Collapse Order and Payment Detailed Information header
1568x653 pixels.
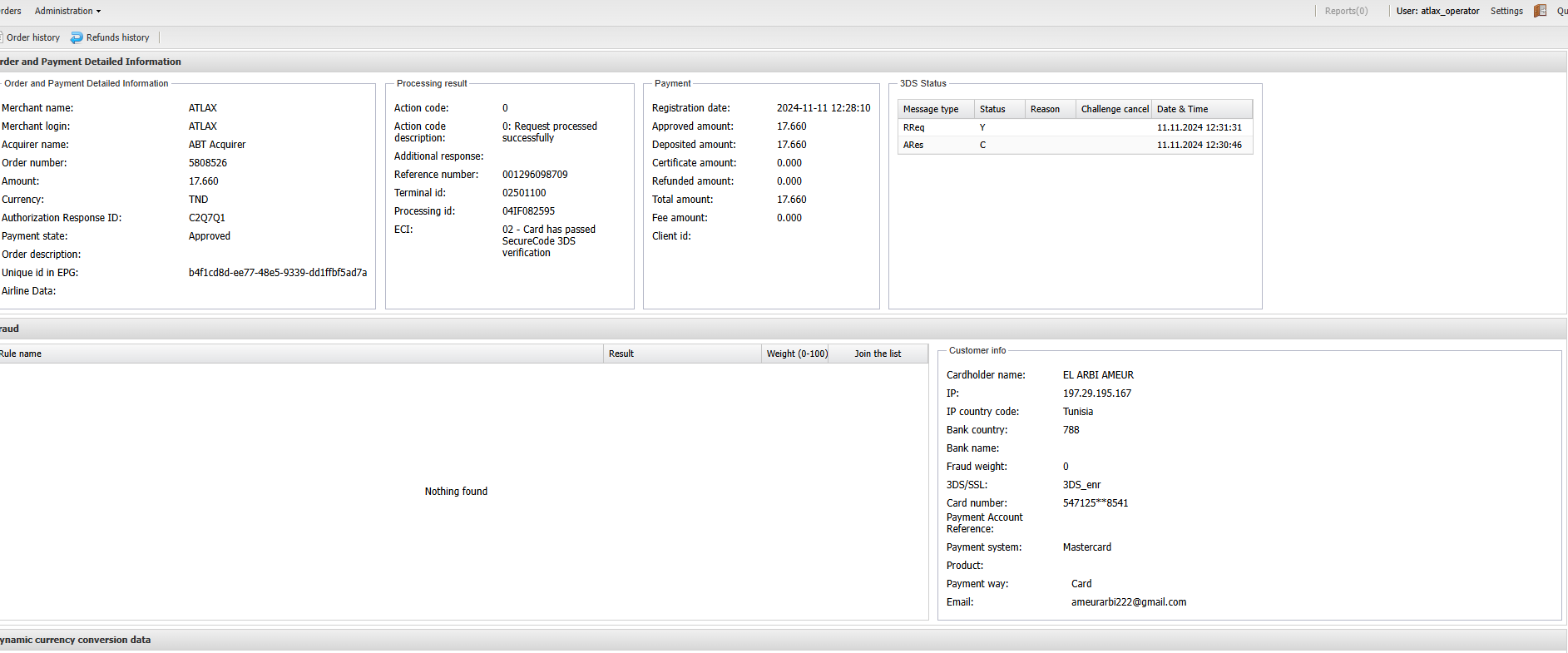click(92, 62)
